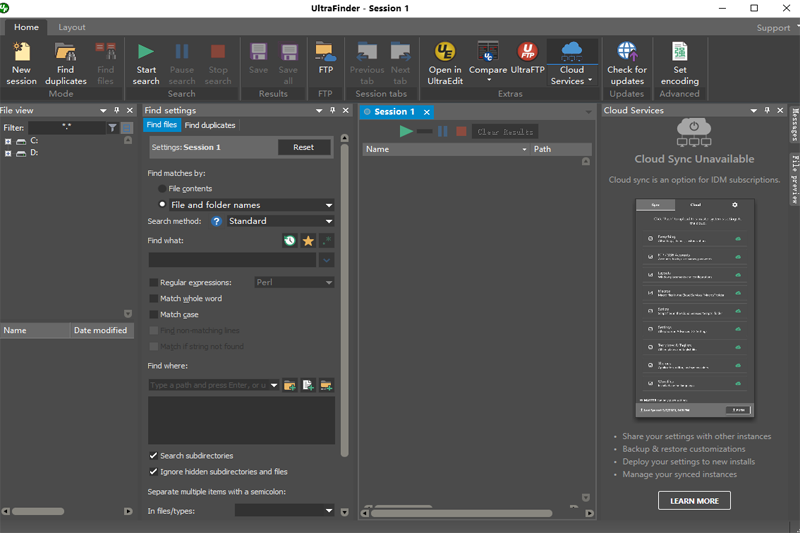This screenshot has height=533, width=800.
Task: Open File and folder names dropdown
Action: click(329, 205)
